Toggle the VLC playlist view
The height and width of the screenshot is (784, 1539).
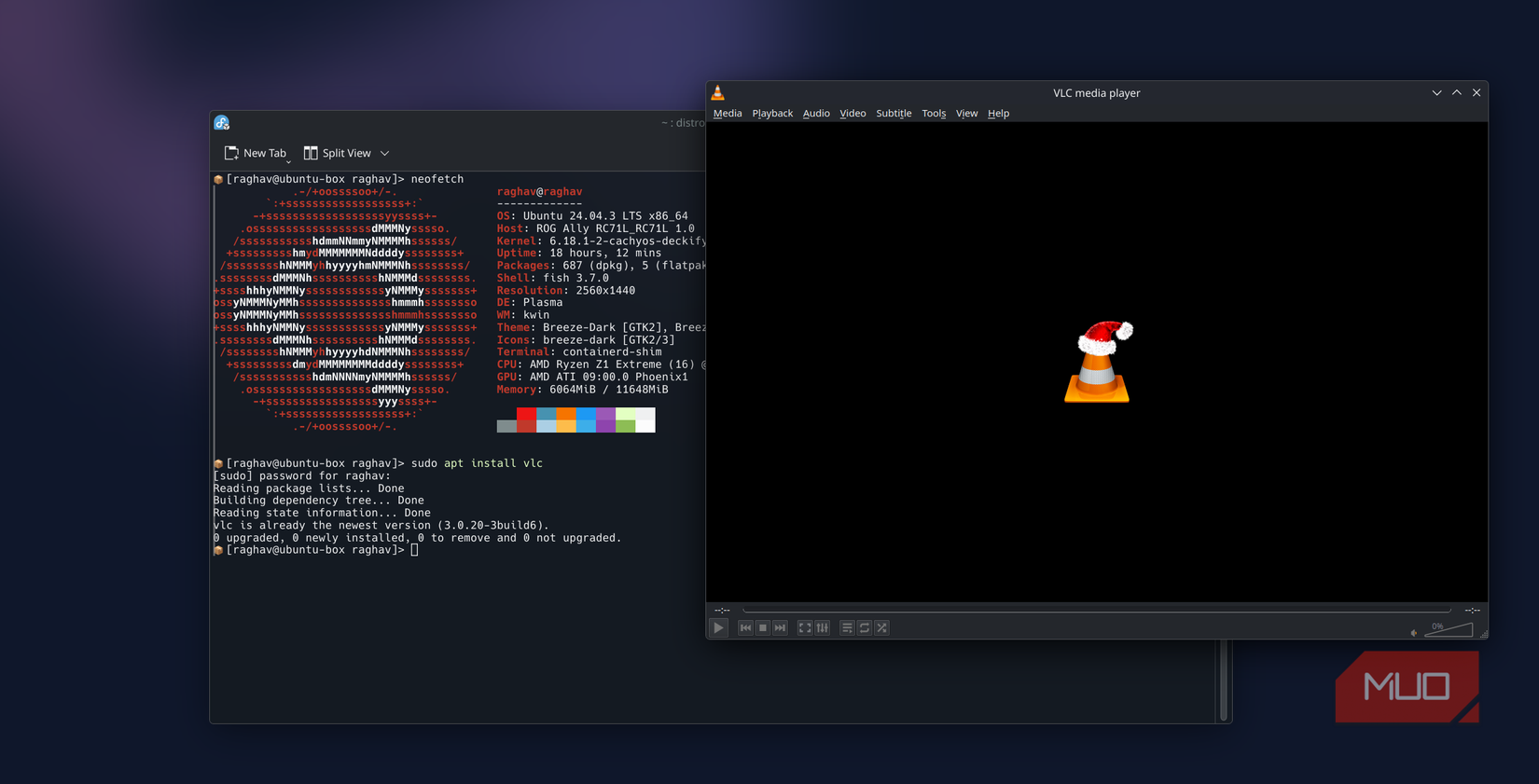click(x=847, y=627)
